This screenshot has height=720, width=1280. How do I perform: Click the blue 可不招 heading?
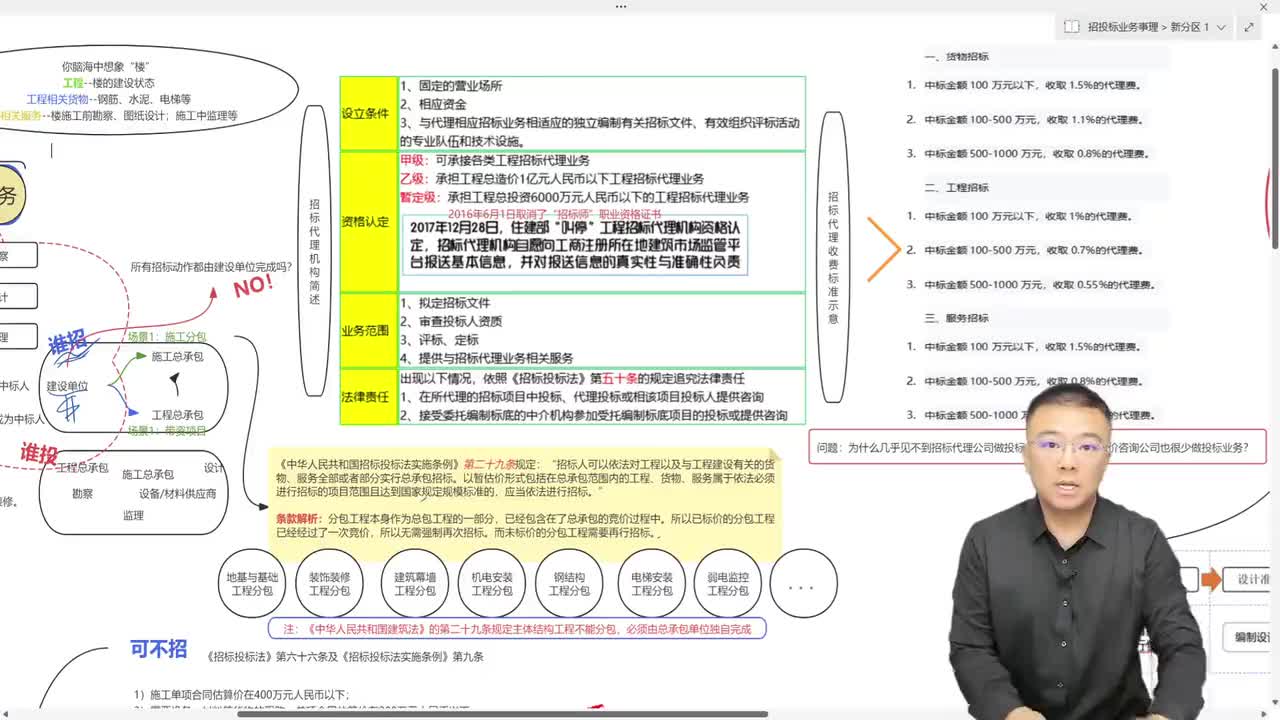pos(158,649)
